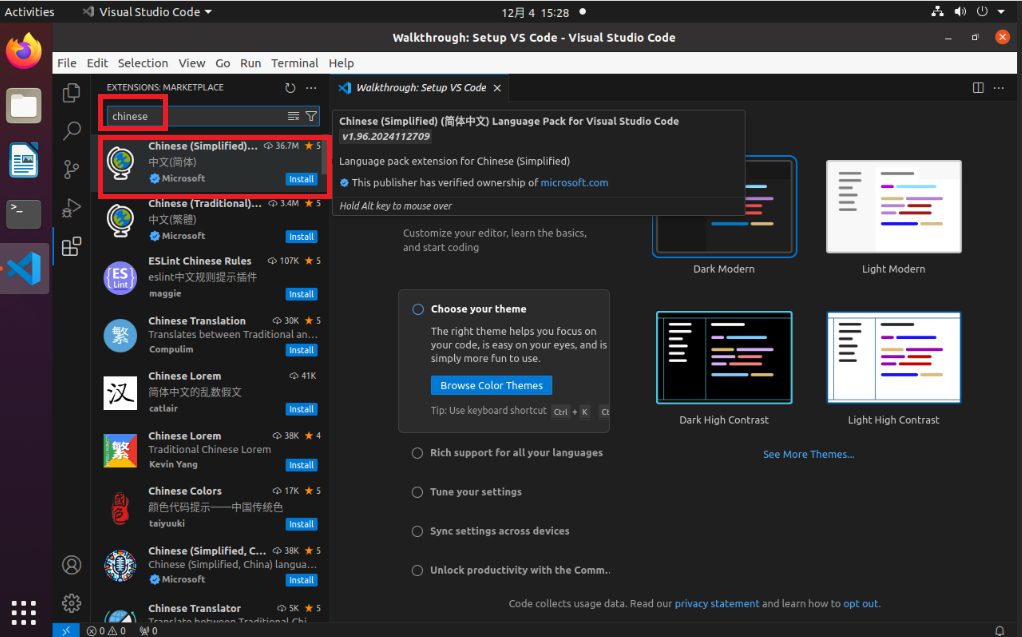Open Extensions views and more actions menu
1022x637 pixels.
coord(312,87)
